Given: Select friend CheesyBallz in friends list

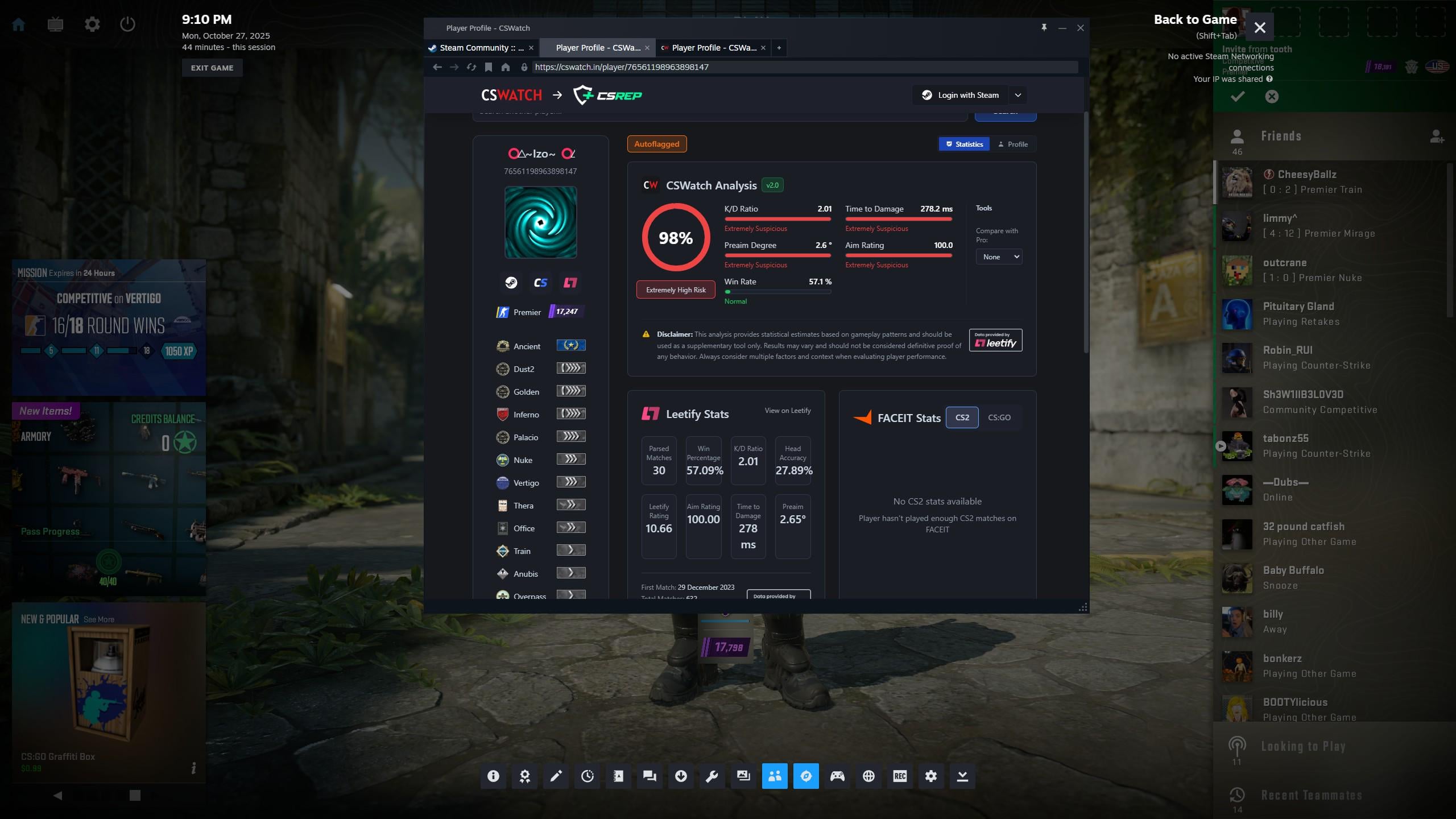Looking at the screenshot, I should click(x=1331, y=182).
